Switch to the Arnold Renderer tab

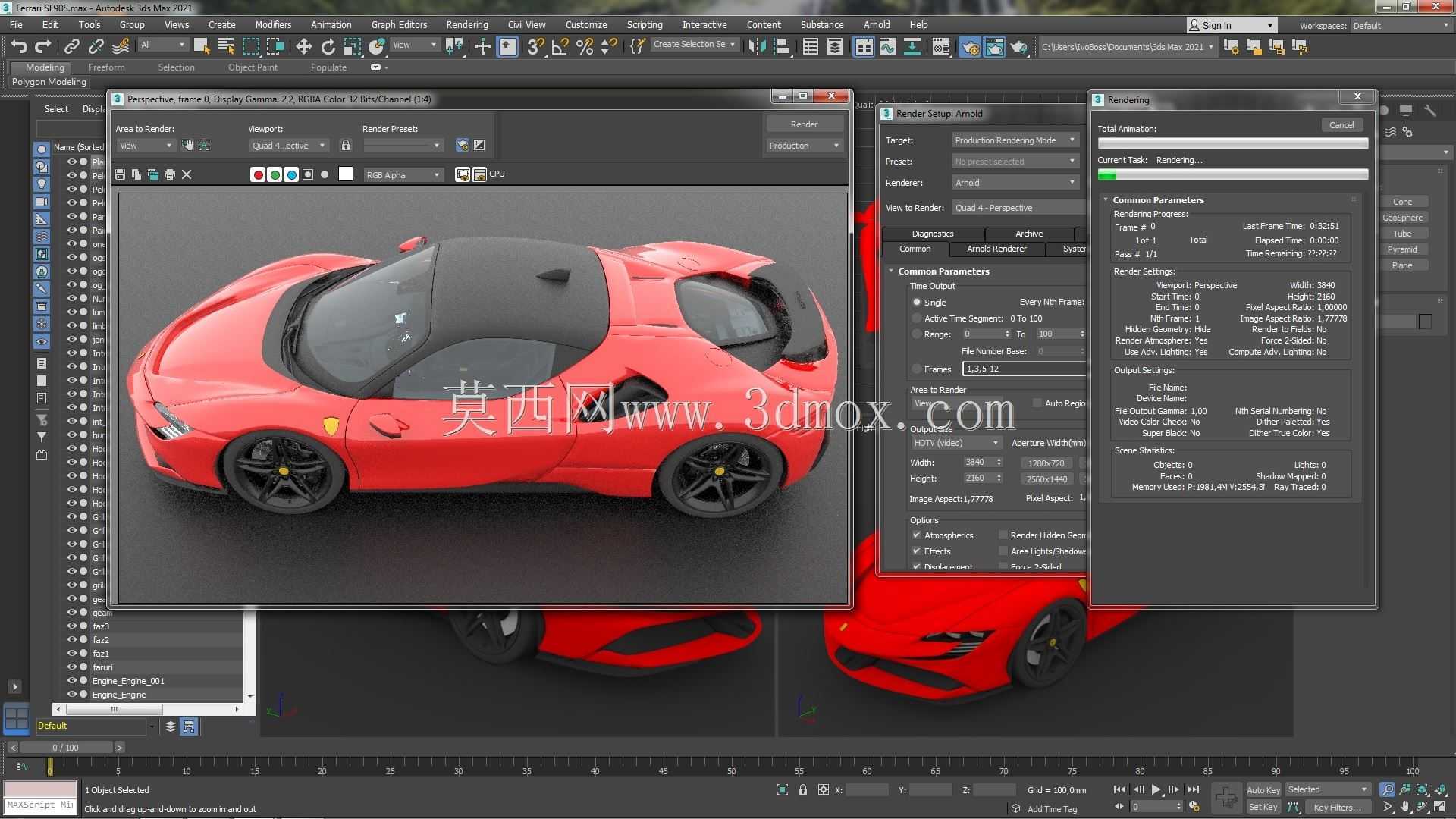(996, 249)
